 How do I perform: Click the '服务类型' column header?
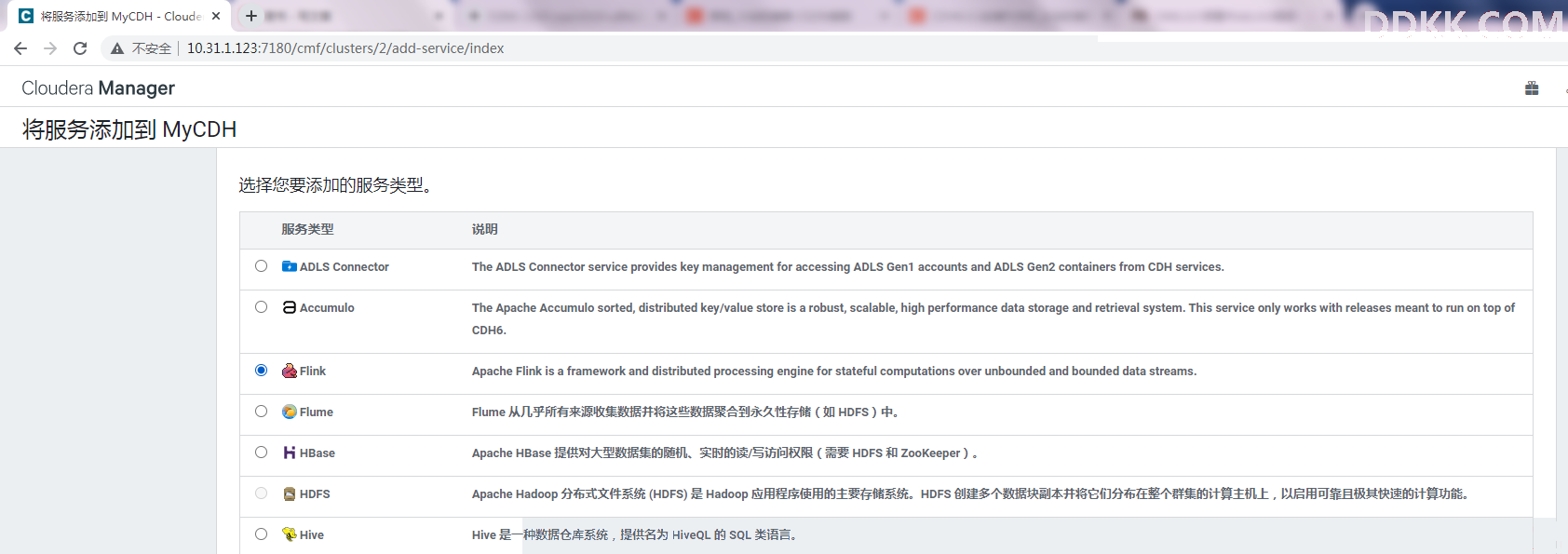pyautogui.click(x=307, y=229)
